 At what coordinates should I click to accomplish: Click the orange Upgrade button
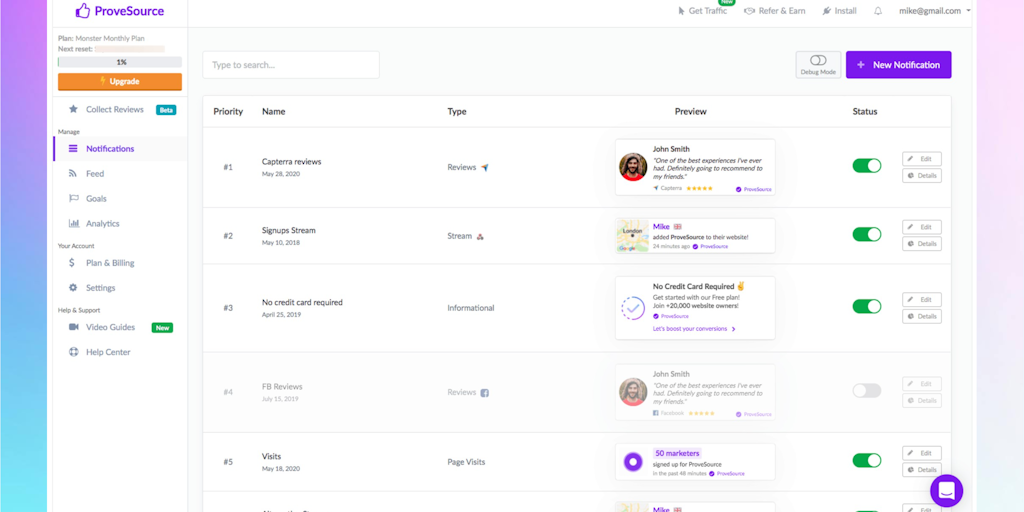pyautogui.click(x=120, y=82)
